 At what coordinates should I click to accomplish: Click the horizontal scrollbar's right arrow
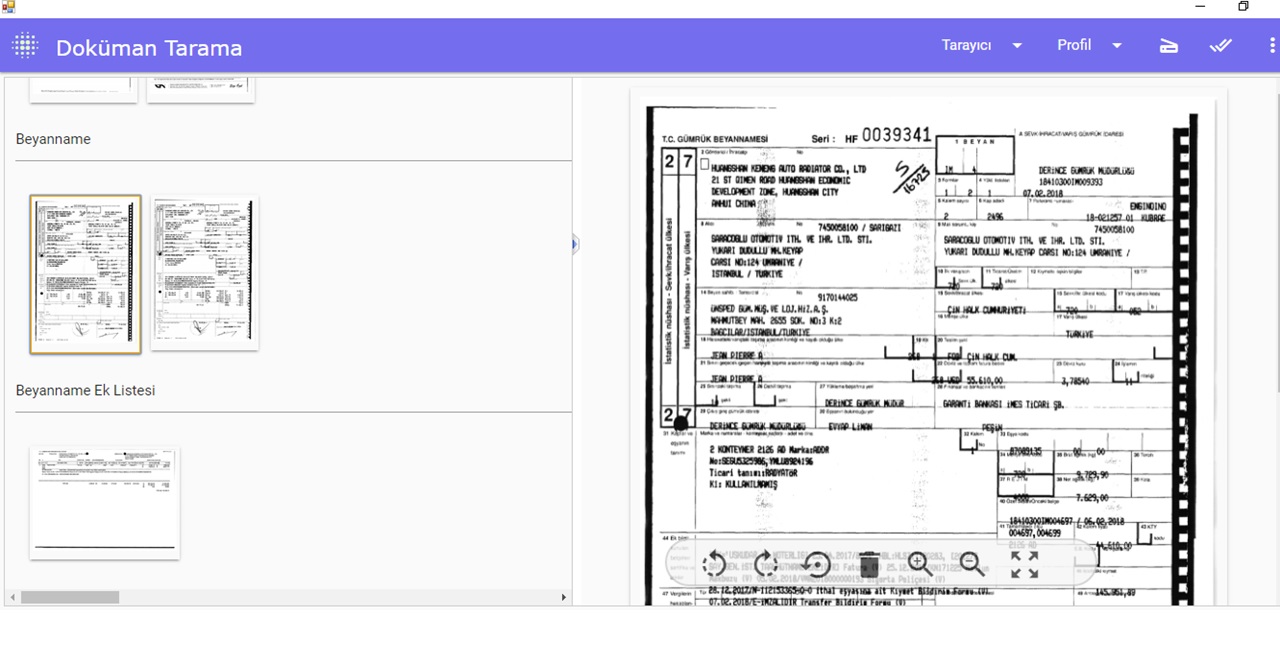(564, 597)
